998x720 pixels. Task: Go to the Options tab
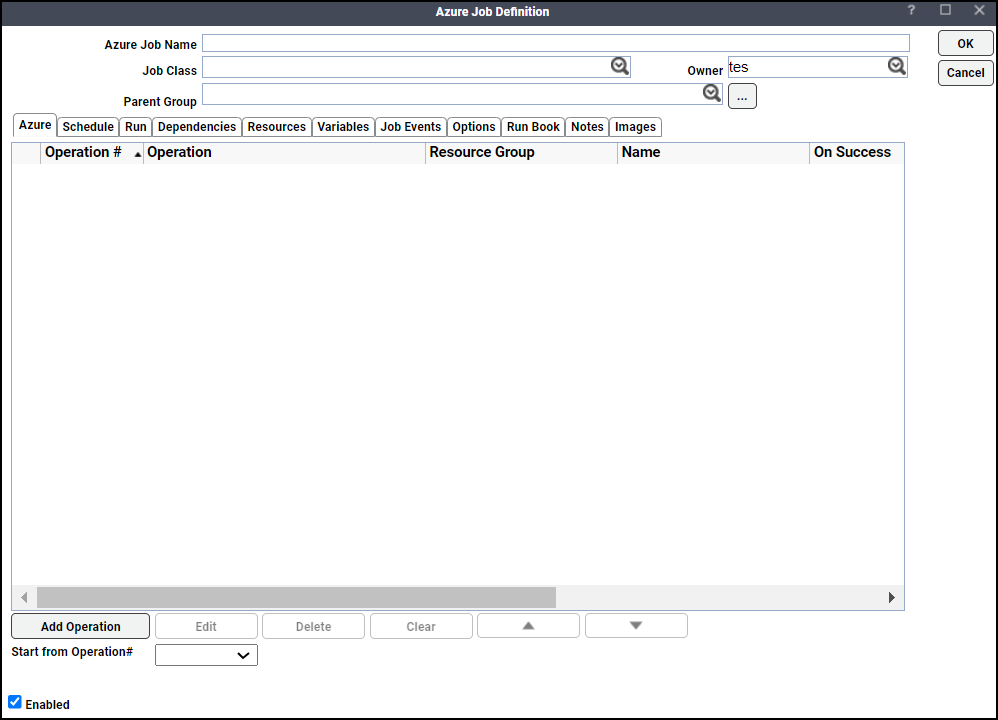click(474, 127)
